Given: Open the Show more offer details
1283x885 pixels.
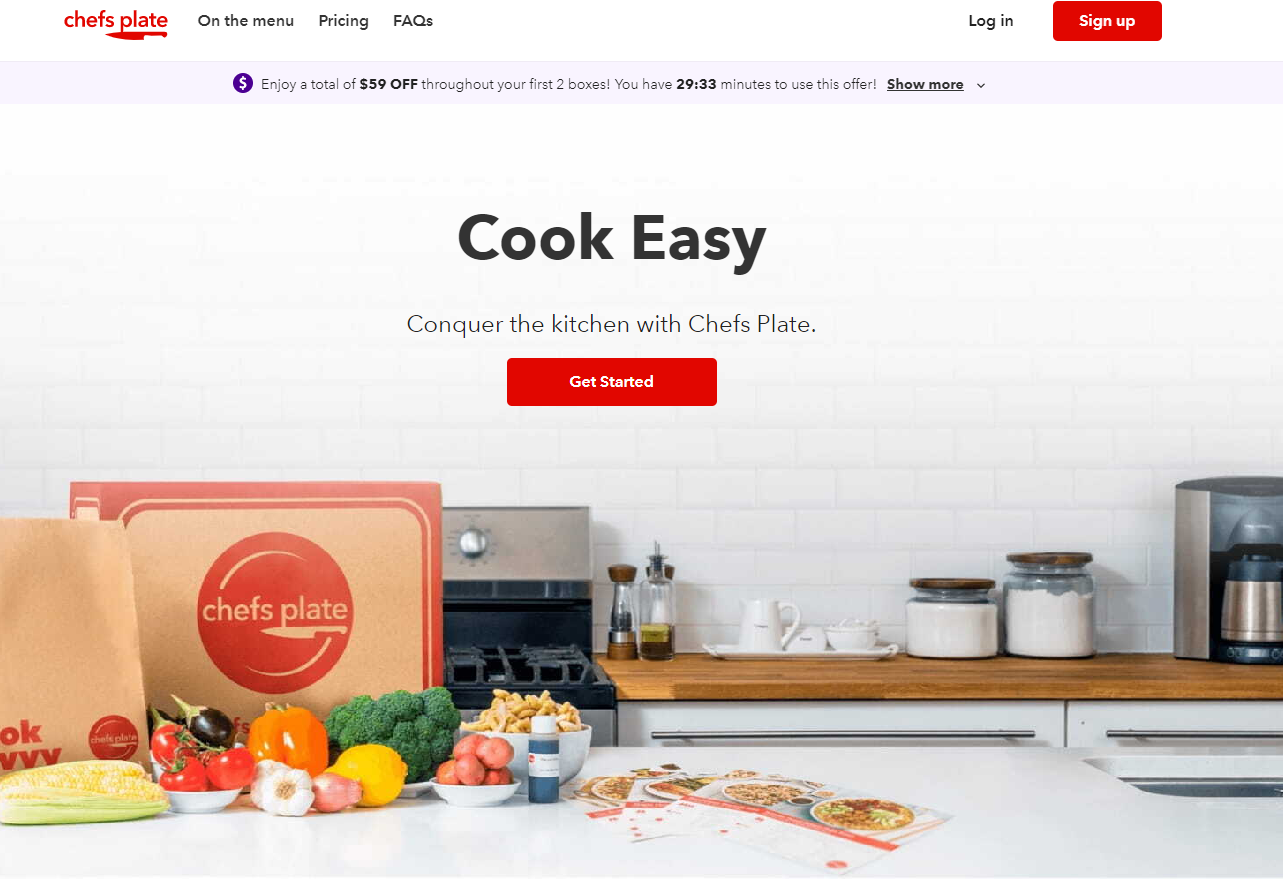Looking at the screenshot, I should coord(925,85).
